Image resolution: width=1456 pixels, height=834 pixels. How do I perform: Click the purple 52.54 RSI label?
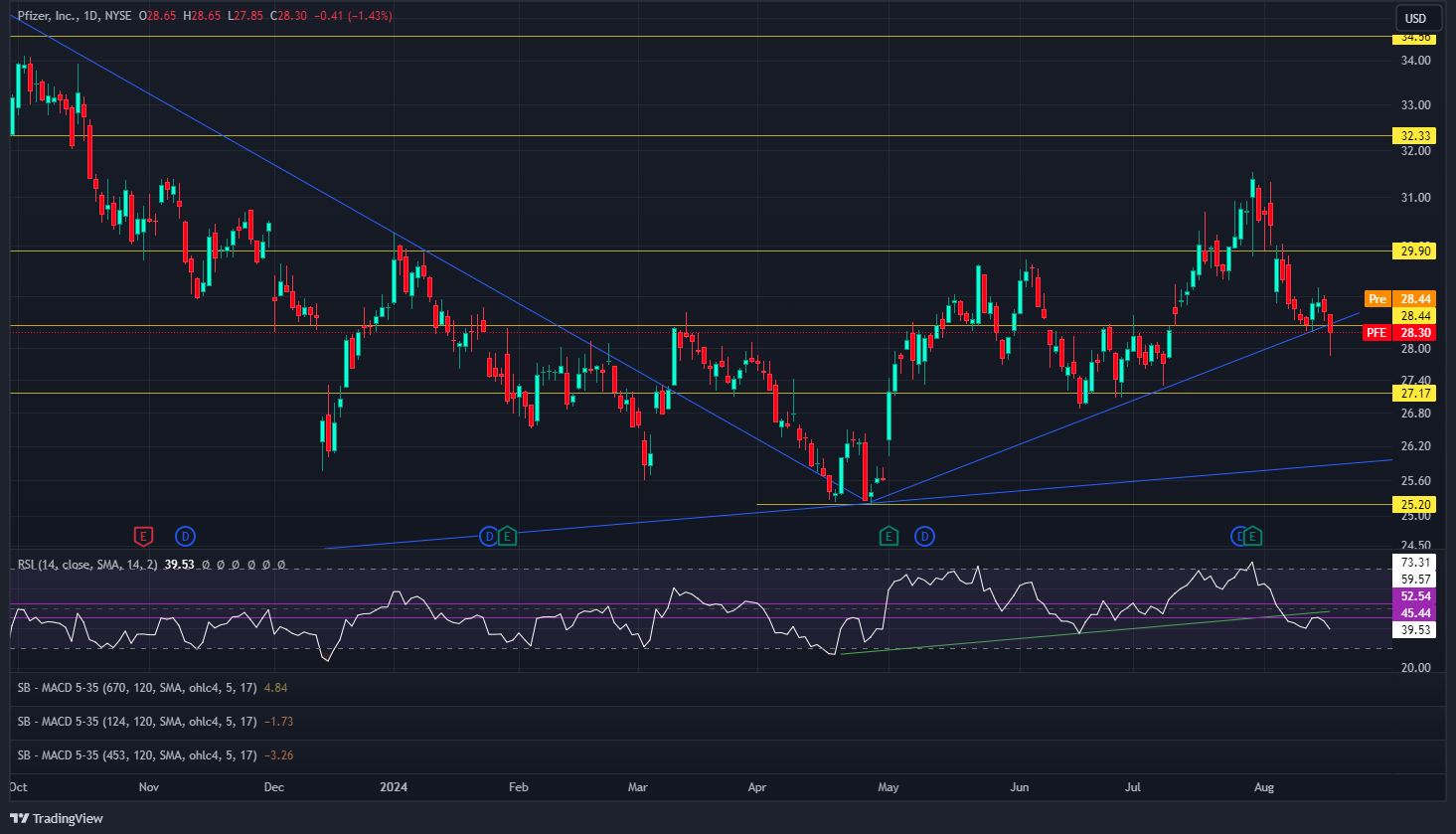tap(1416, 596)
